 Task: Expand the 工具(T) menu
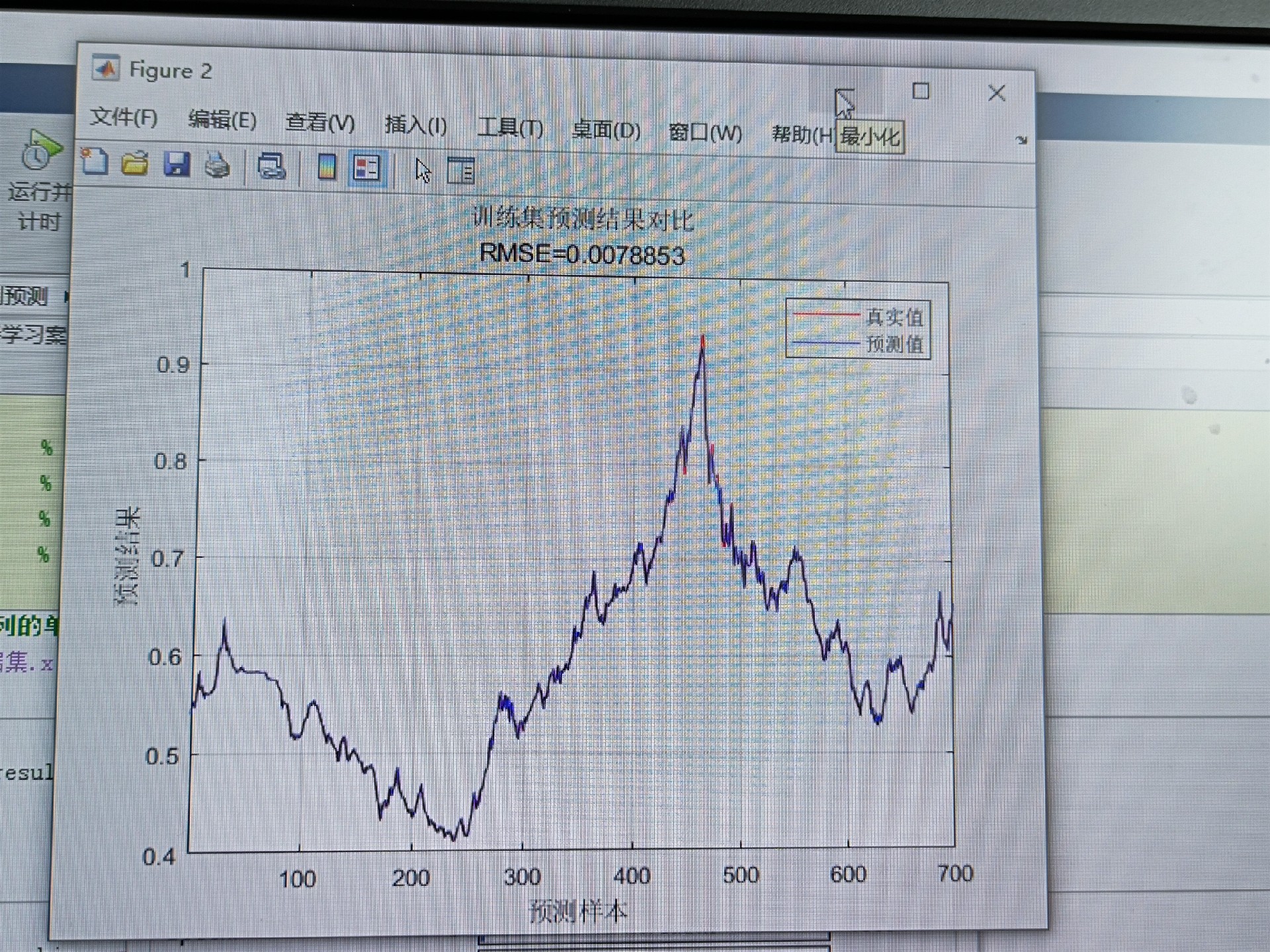pos(510,127)
